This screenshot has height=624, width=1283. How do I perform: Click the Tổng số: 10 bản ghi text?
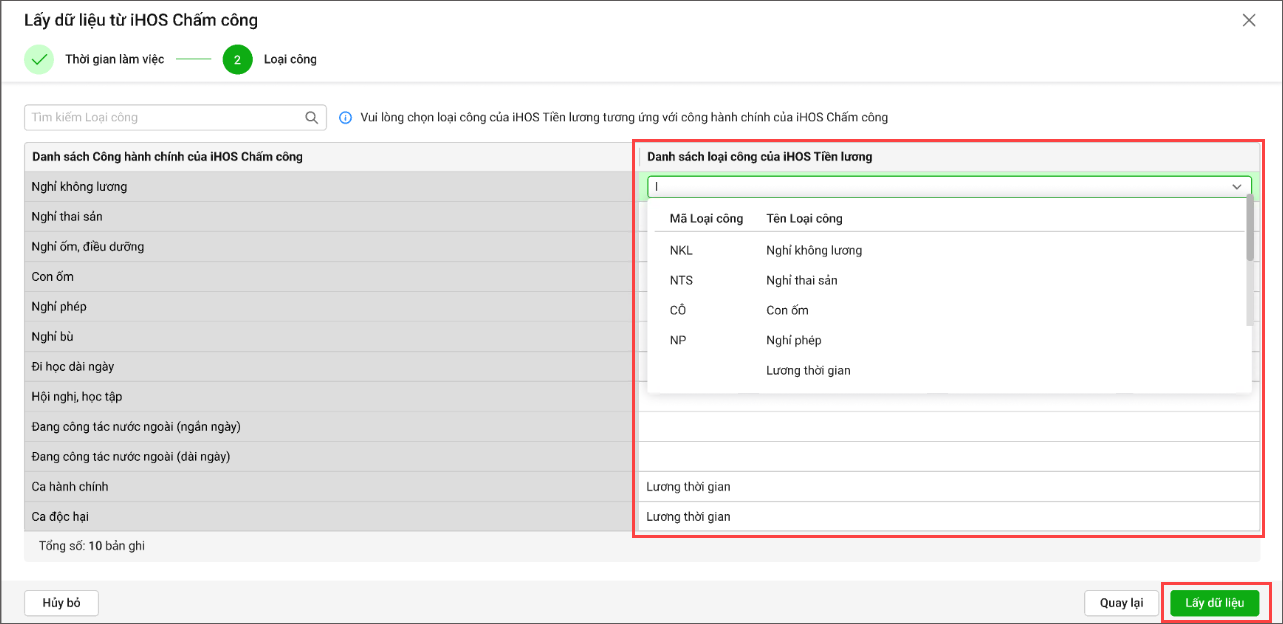pyautogui.click(x=93, y=546)
